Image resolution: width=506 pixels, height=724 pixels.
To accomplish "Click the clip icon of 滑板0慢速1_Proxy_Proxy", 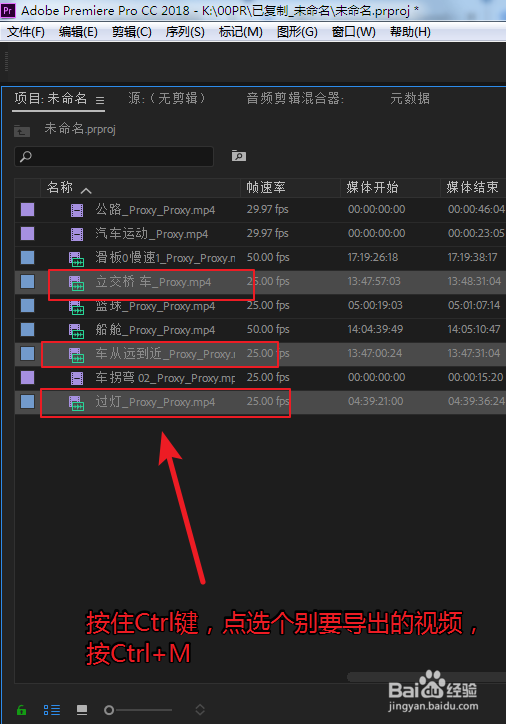I will (x=76, y=259).
